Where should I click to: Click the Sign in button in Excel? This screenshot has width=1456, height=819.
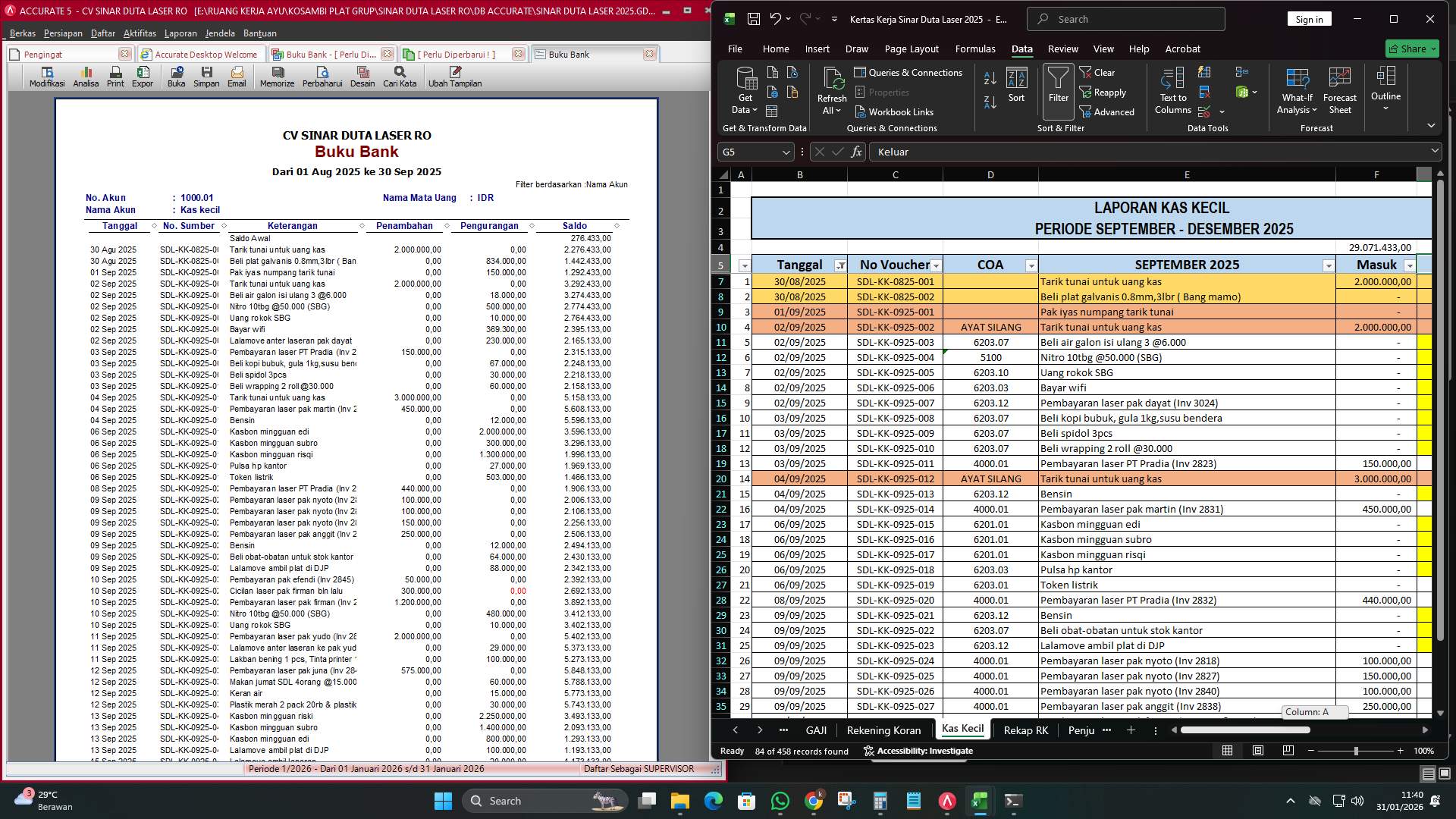pyautogui.click(x=1310, y=18)
